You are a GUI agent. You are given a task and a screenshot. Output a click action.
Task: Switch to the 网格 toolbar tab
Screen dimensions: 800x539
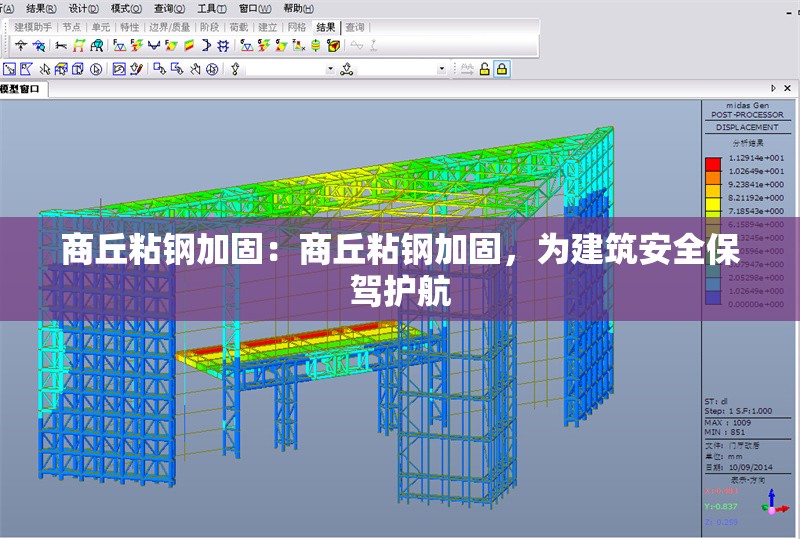tap(296, 27)
